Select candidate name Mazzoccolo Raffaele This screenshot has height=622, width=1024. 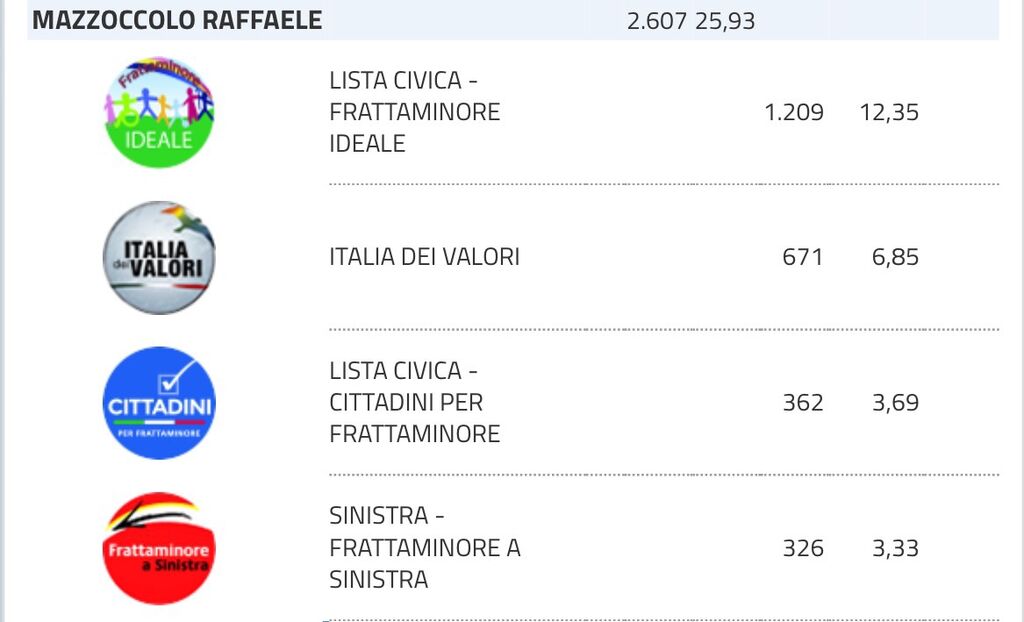[x=177, y=21]
